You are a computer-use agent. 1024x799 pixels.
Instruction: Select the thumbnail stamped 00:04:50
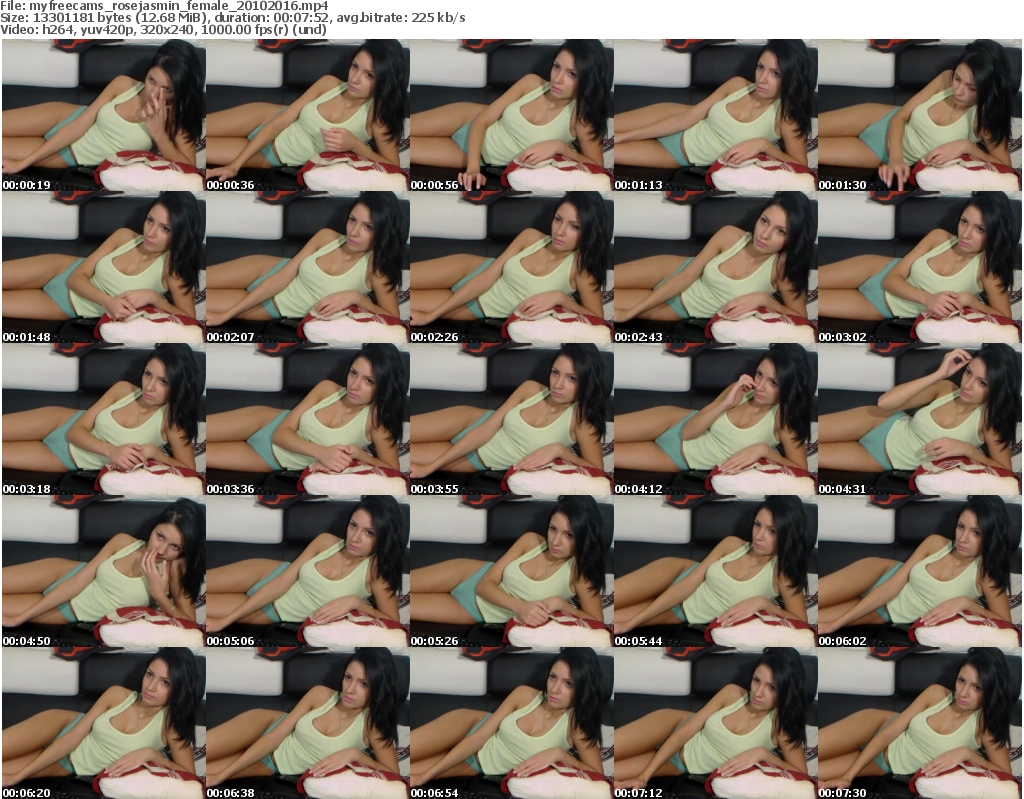coord(104,572)
